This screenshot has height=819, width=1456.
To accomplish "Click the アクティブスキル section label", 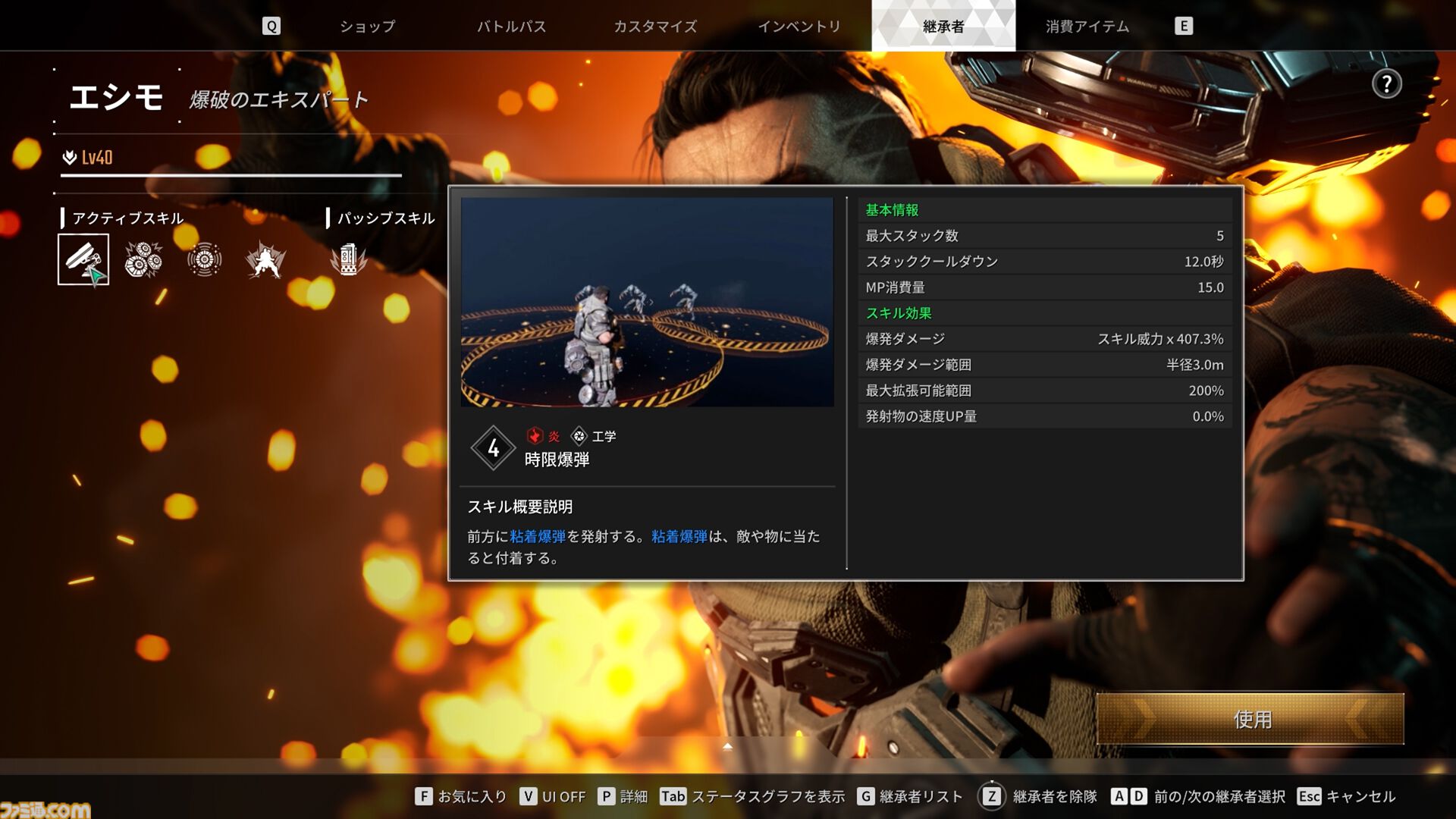I will (128, 218).
